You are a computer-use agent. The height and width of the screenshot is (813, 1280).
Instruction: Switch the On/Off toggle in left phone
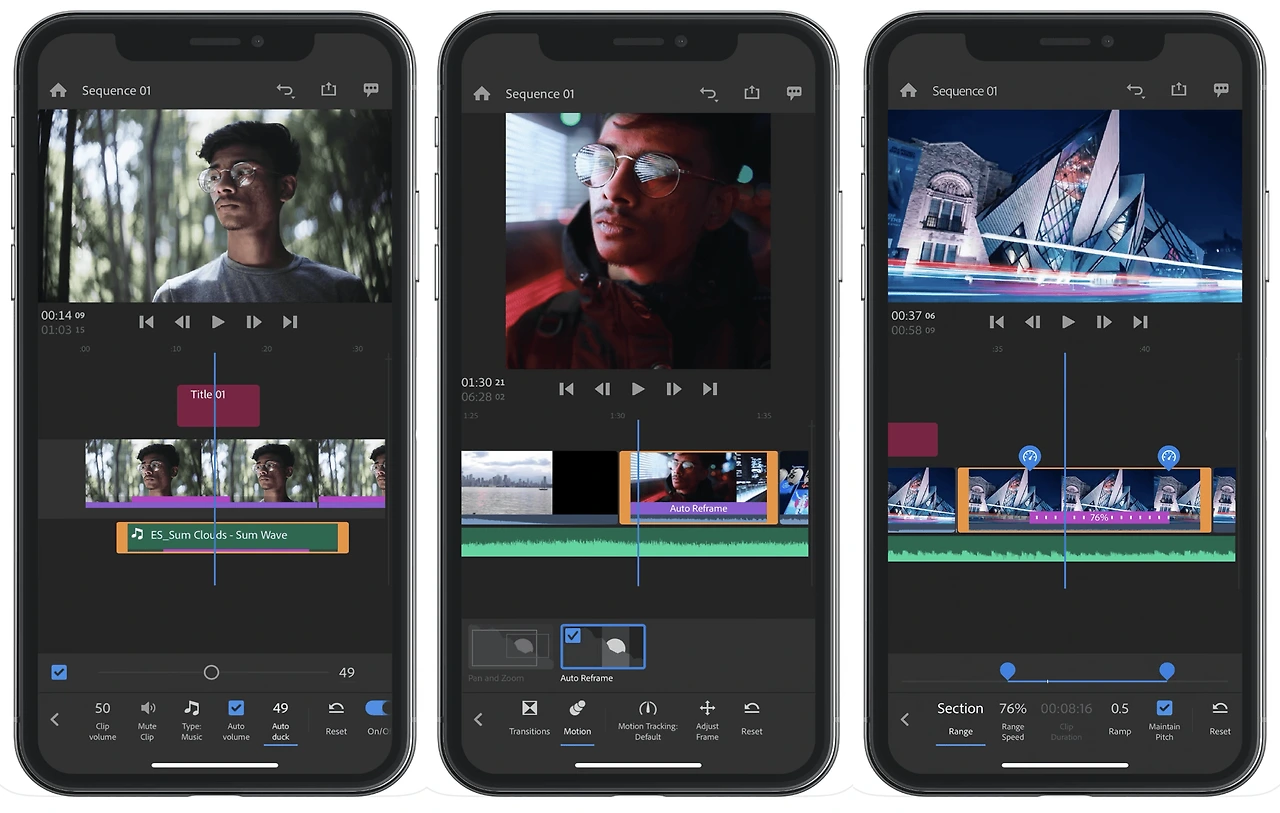[377, 708]
